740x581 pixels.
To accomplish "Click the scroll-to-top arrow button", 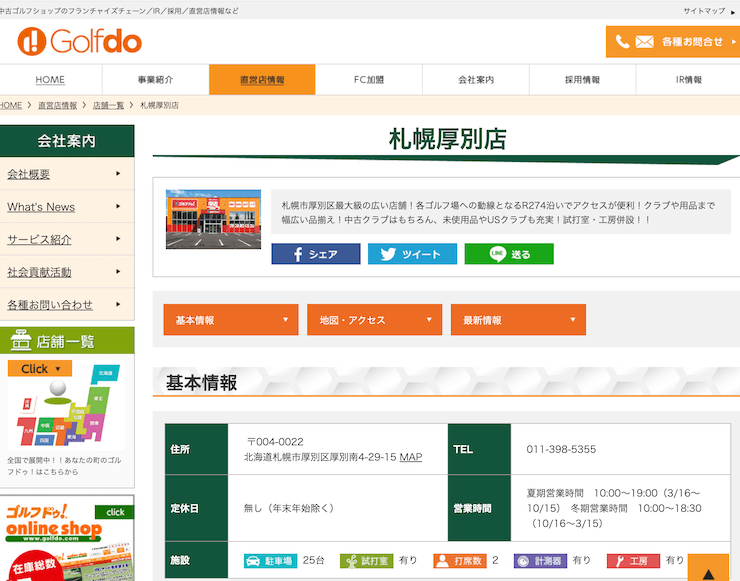I will pyautogui.click(x=708, y=571).
